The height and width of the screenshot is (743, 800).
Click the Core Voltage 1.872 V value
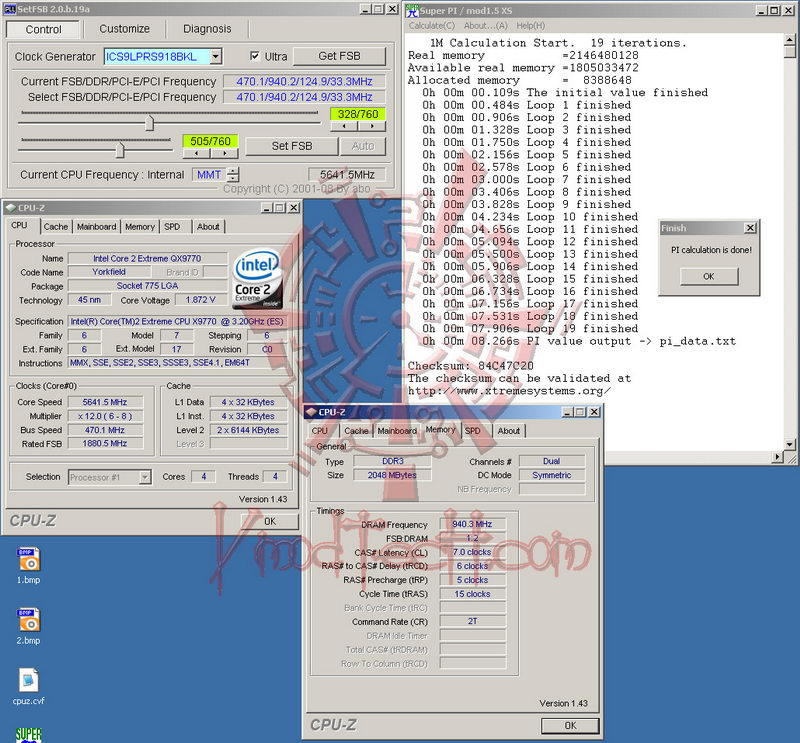(x=201, y=300)
